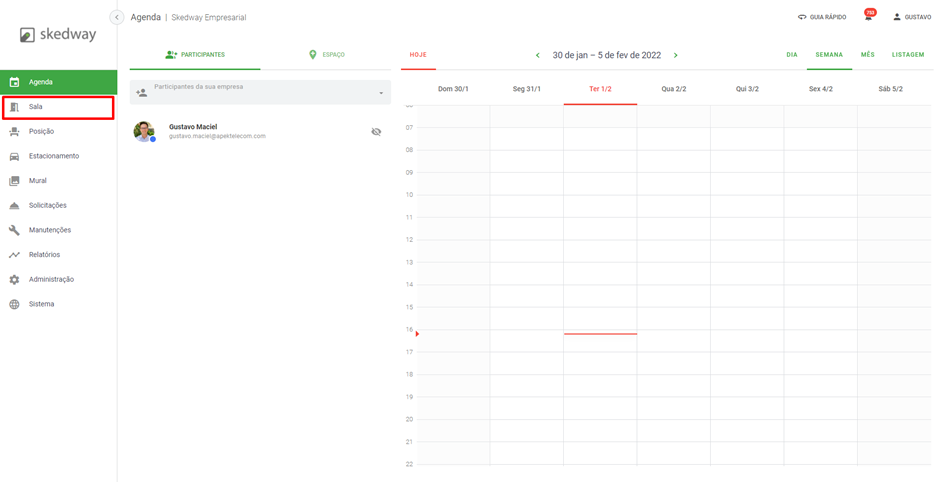Toggle visibility of Gustavo Maciel's agenda
This screenshot has height=482, width=945.
[x=376, y=132]
